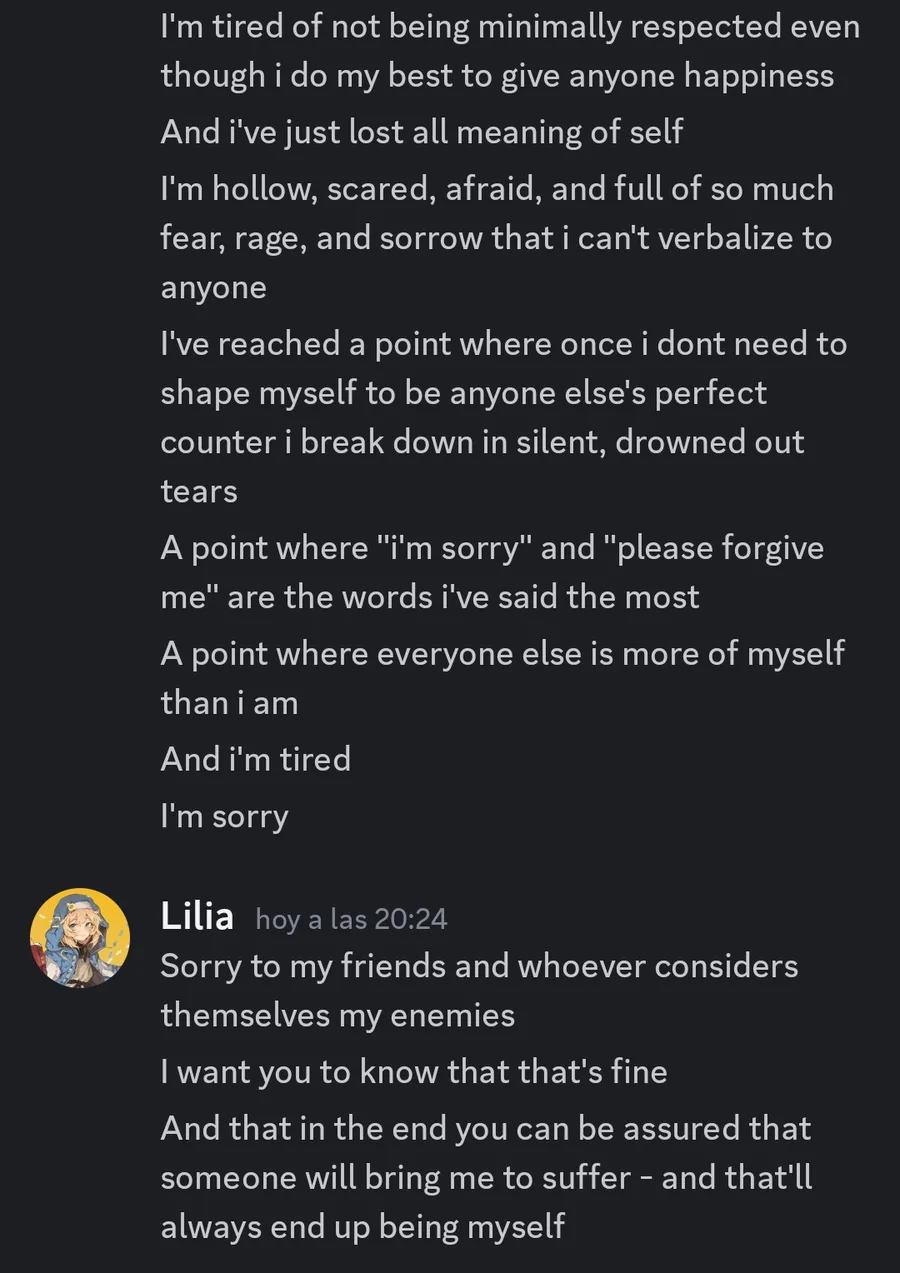This screenshot has width=900, height=1273.
Task: Tap line 'are the words i've said the most'
Action: coord(430,597)
